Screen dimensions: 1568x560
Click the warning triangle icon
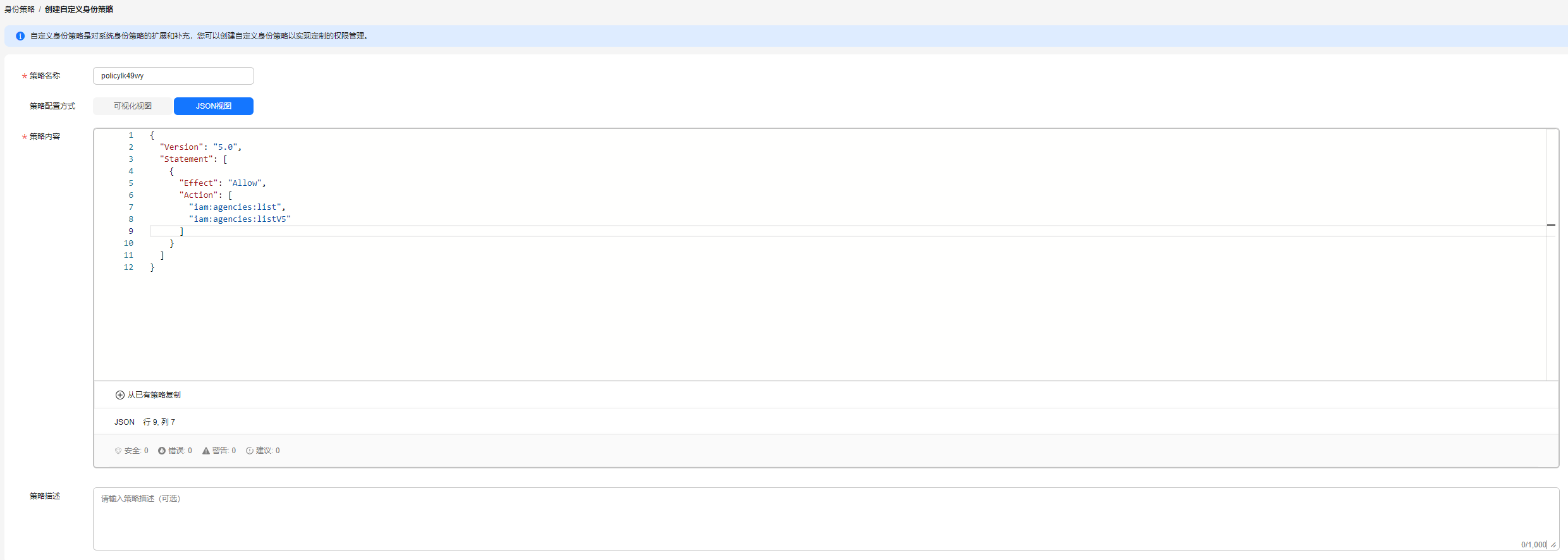point(206,451)
